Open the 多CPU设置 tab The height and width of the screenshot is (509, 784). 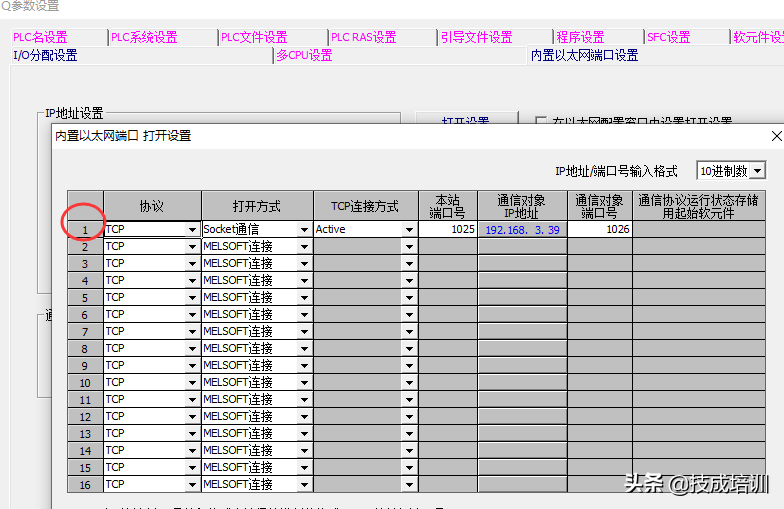click(305, 55)
